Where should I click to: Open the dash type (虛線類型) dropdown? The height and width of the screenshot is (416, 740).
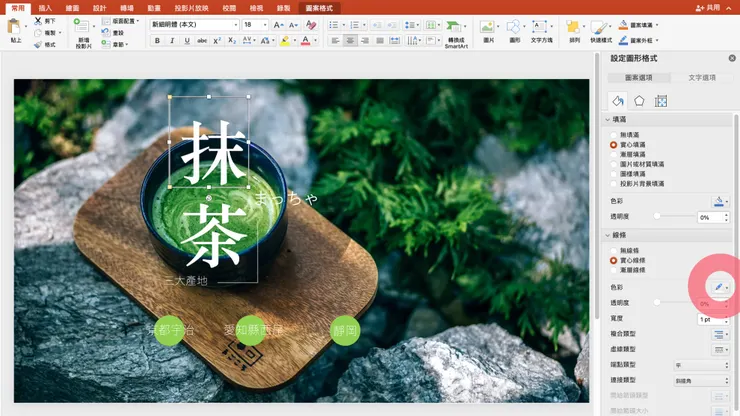(720, 350)
